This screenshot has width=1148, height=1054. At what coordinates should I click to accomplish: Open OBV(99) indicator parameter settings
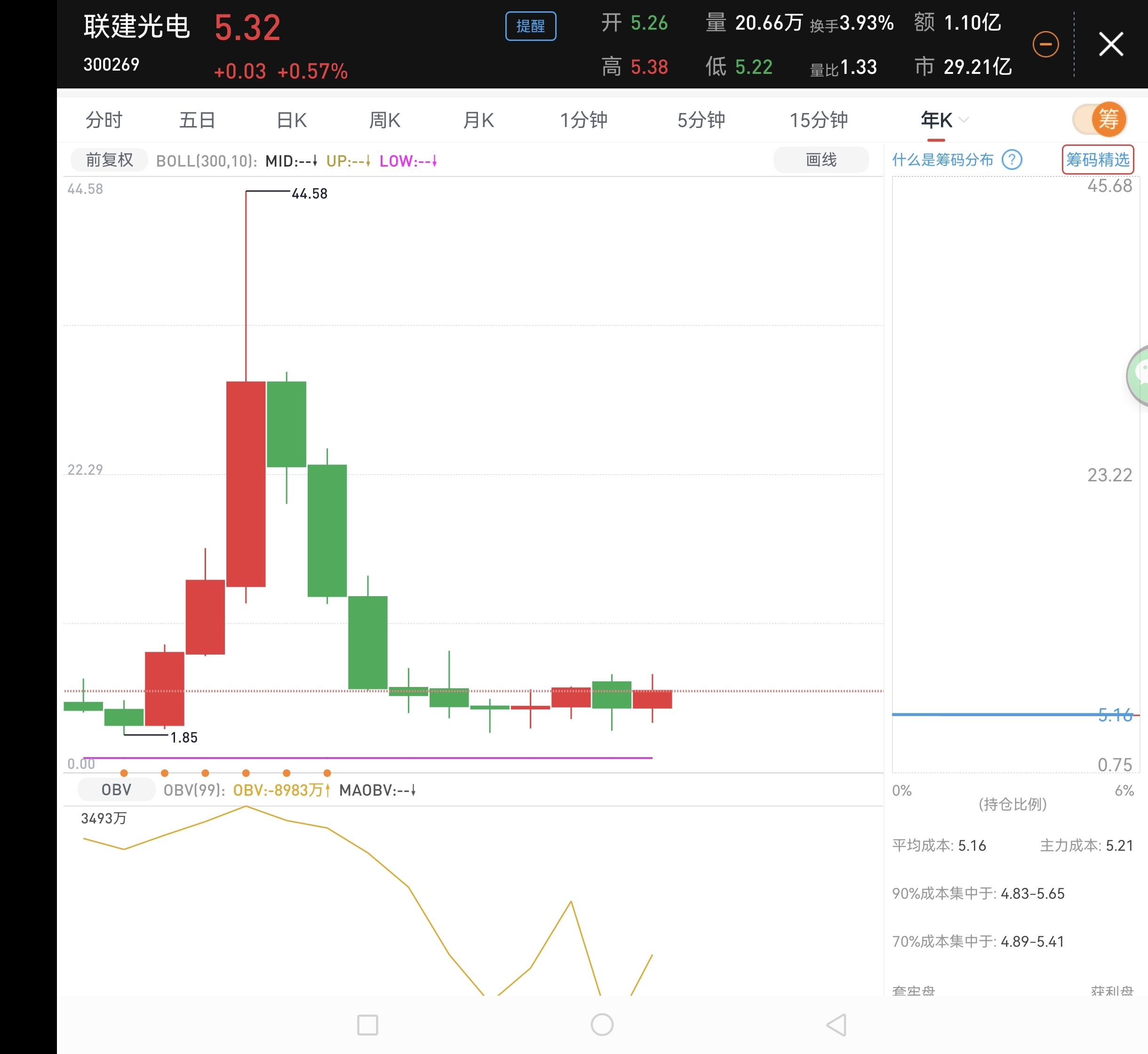[x=194, y=790]
